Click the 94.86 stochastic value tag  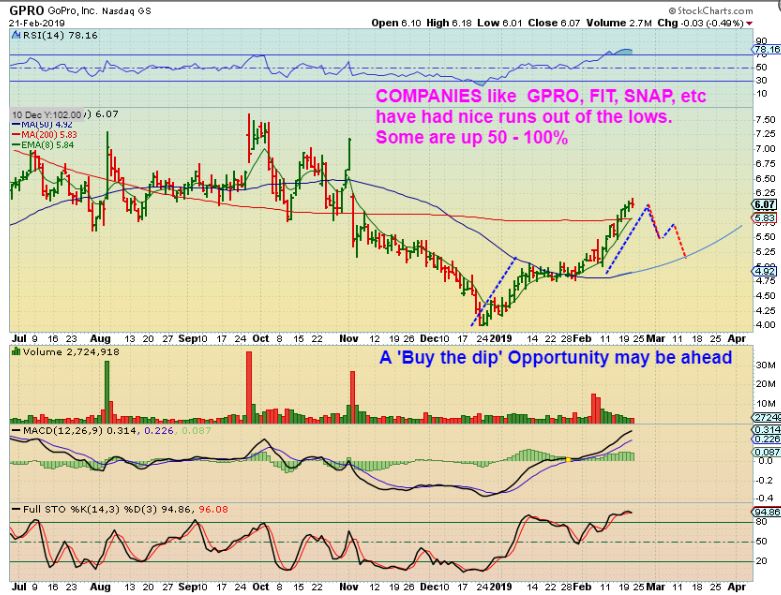766,512
